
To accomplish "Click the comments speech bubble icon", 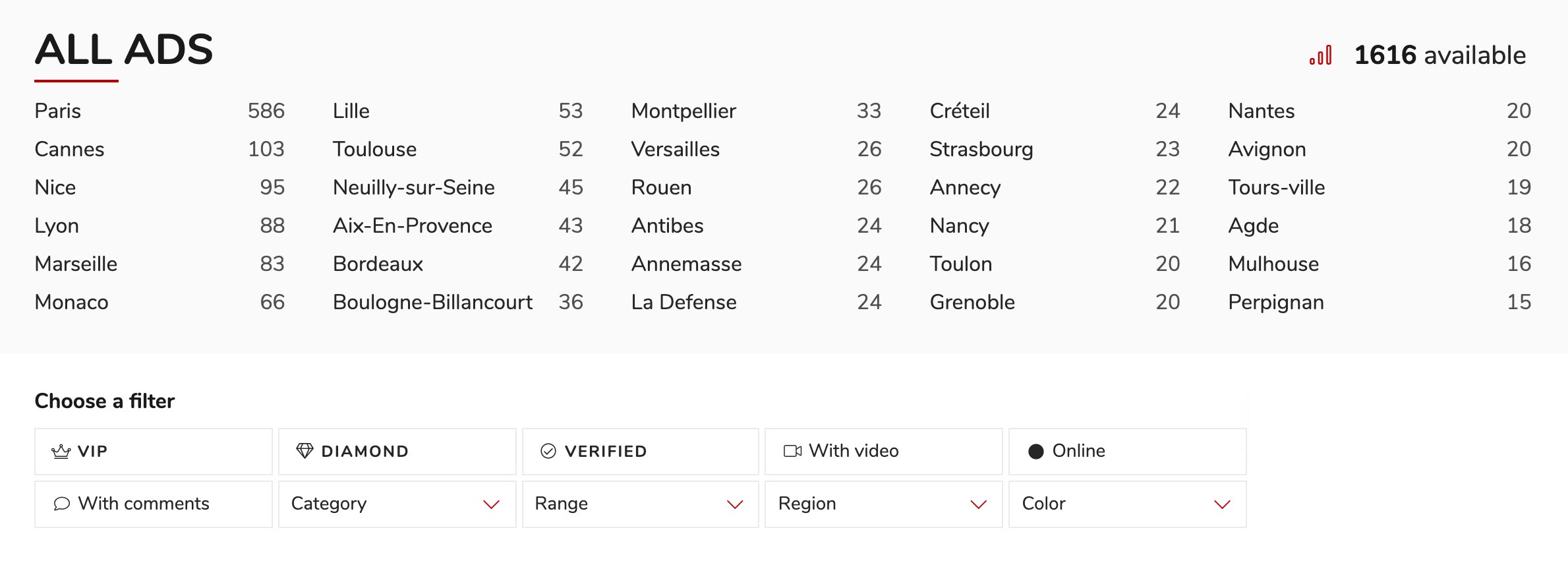I will (x=61, y=504).
